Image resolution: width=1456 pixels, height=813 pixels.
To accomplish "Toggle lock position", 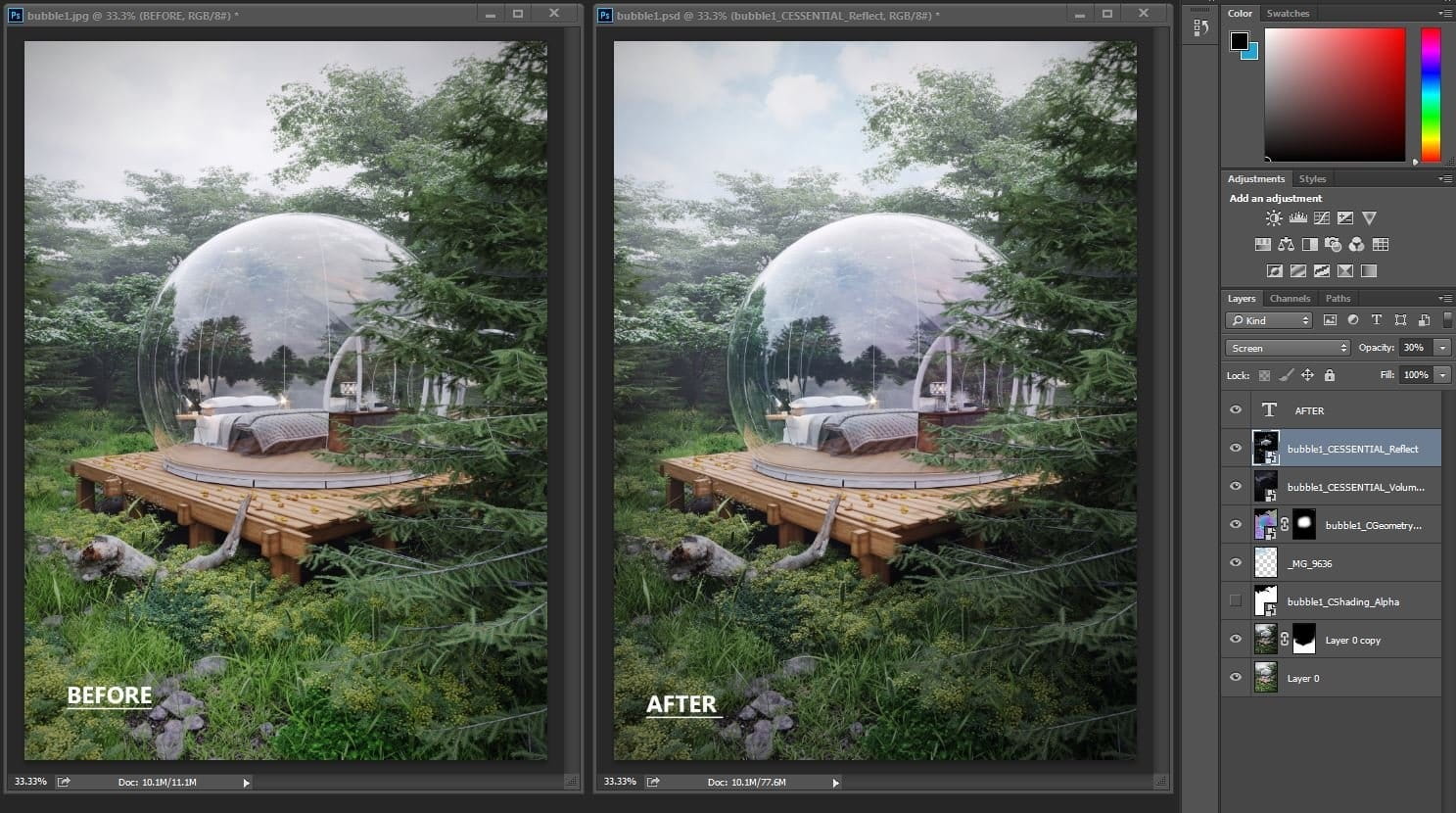I will pyautogui.click(x=1307, y=375).
